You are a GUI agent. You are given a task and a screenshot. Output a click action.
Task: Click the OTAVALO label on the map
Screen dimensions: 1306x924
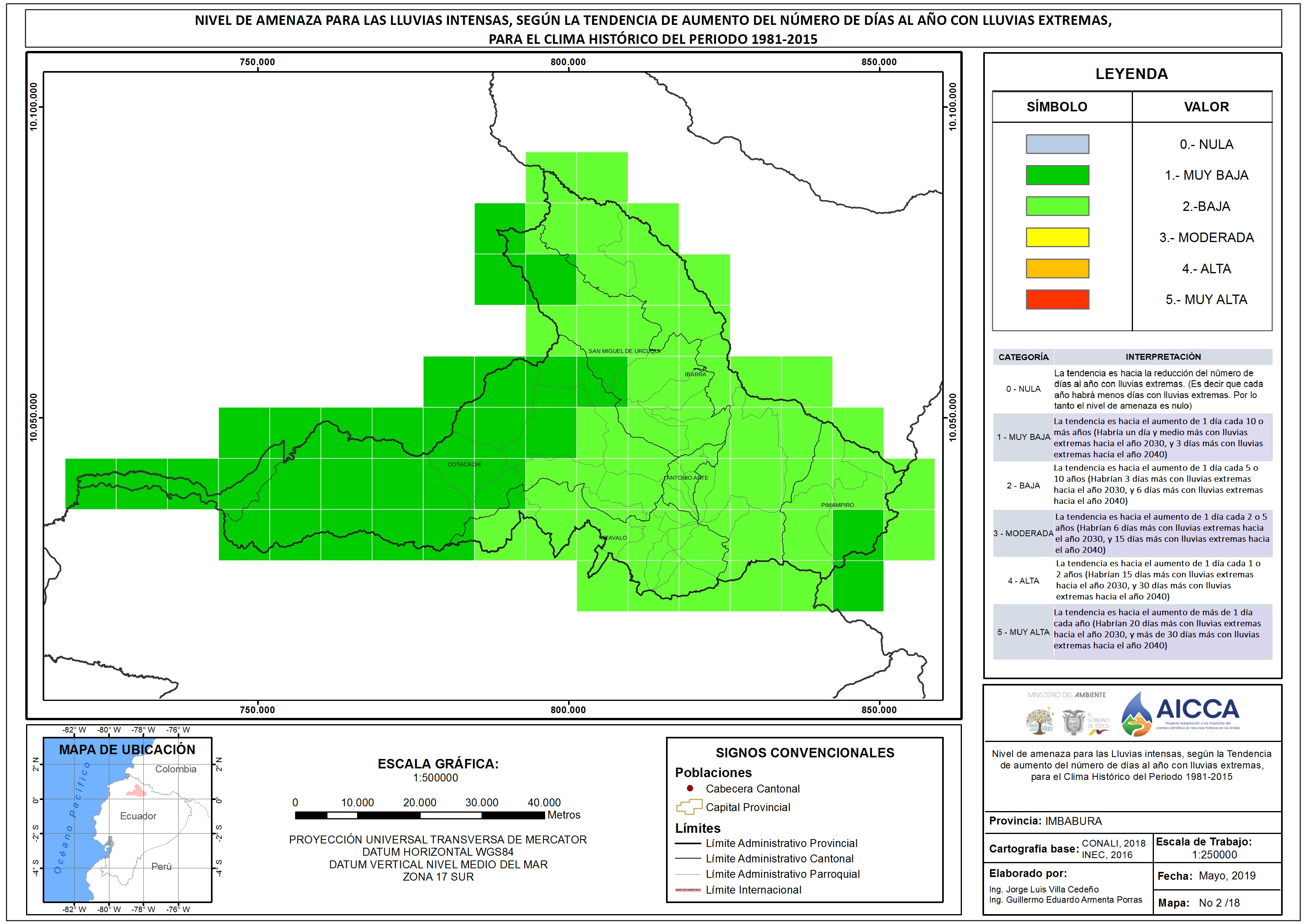pyautogui.click(x=613, y=538)
